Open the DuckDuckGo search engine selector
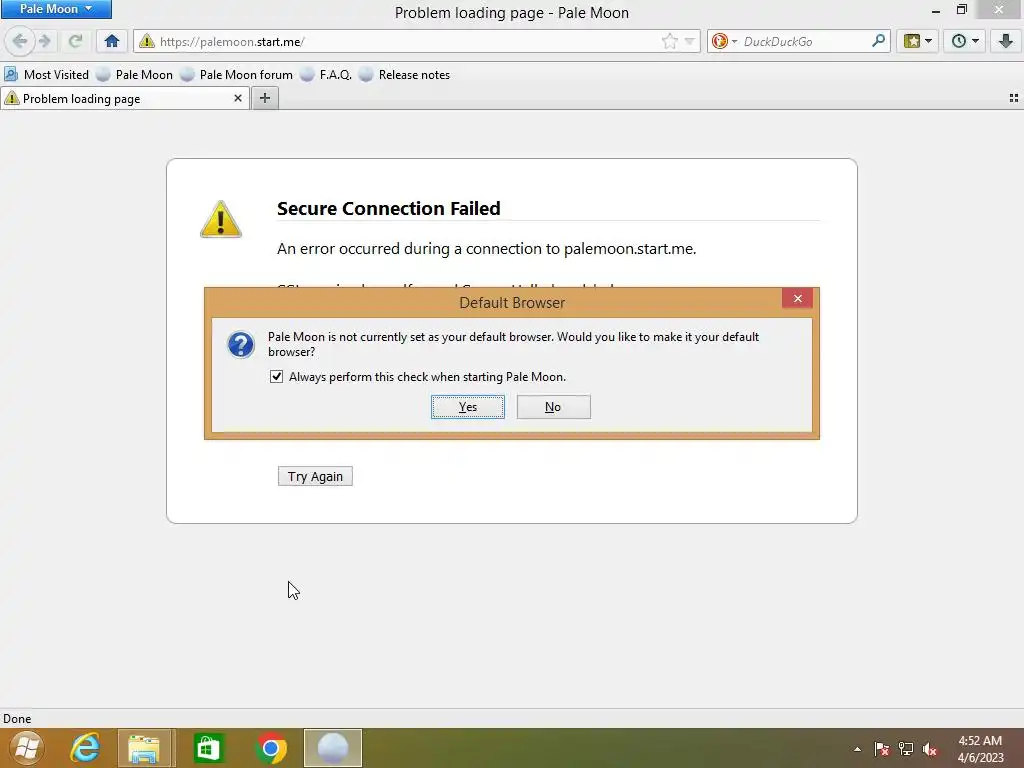 pyautogui.click(x=724, y=41)
